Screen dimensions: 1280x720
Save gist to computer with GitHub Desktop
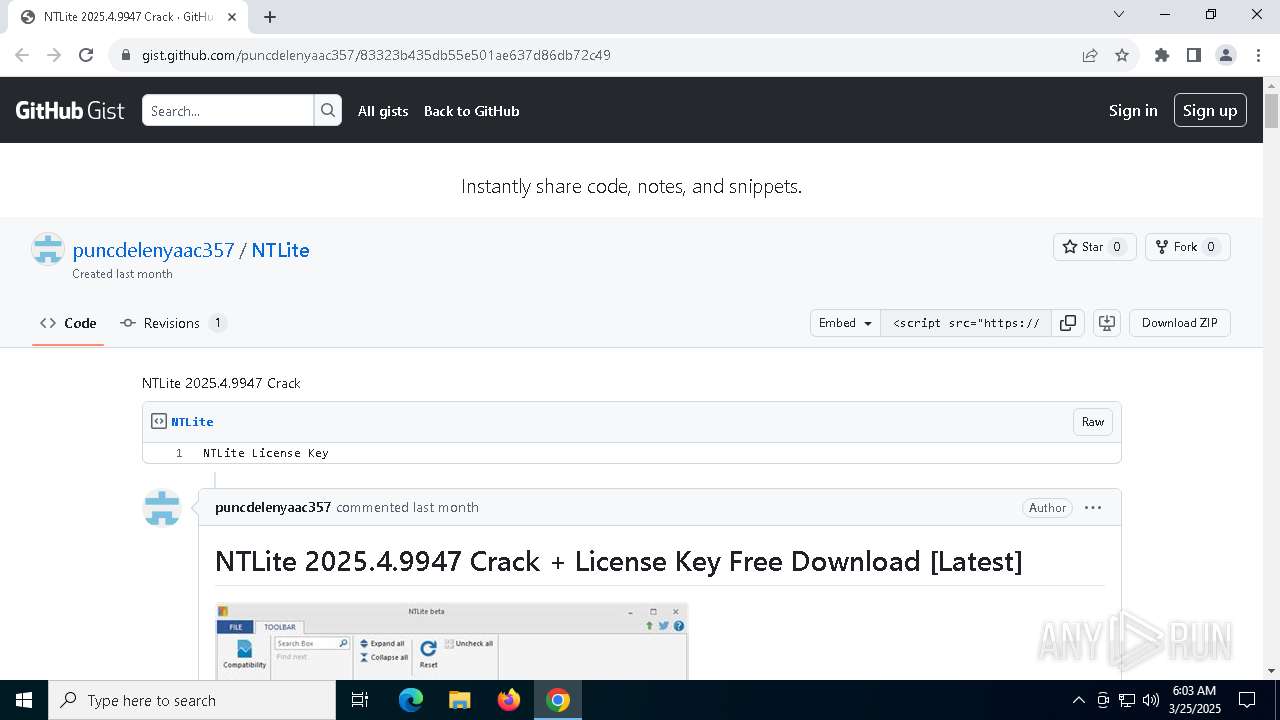1107,323
